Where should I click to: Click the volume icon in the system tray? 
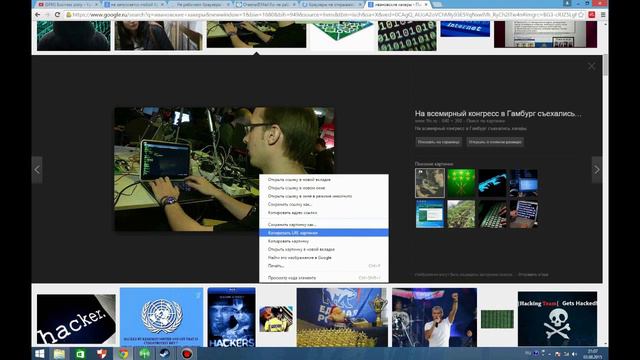(574, 354)
